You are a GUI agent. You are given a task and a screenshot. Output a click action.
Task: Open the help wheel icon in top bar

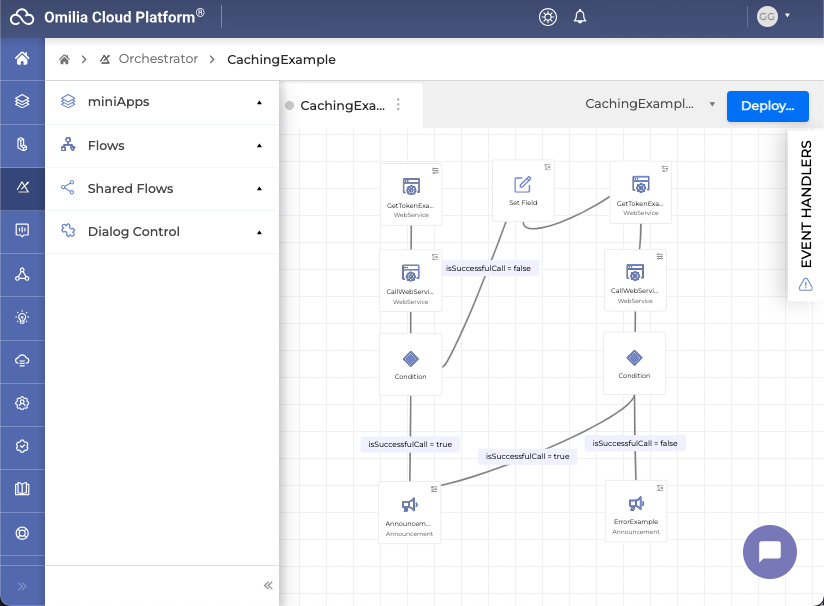coord(547,17)
